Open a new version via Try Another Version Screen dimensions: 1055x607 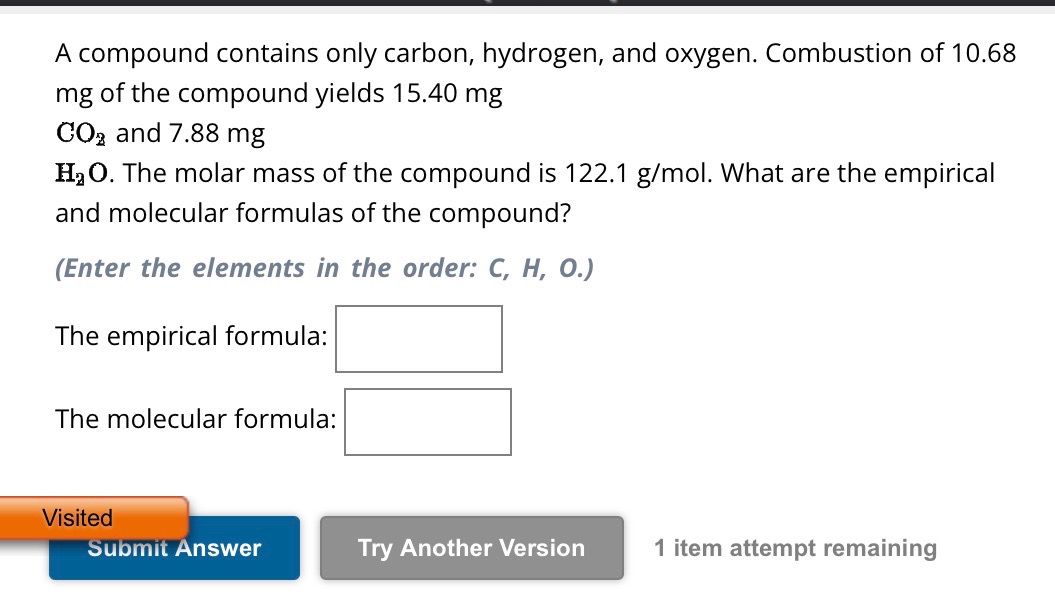(x=471, y=547)
